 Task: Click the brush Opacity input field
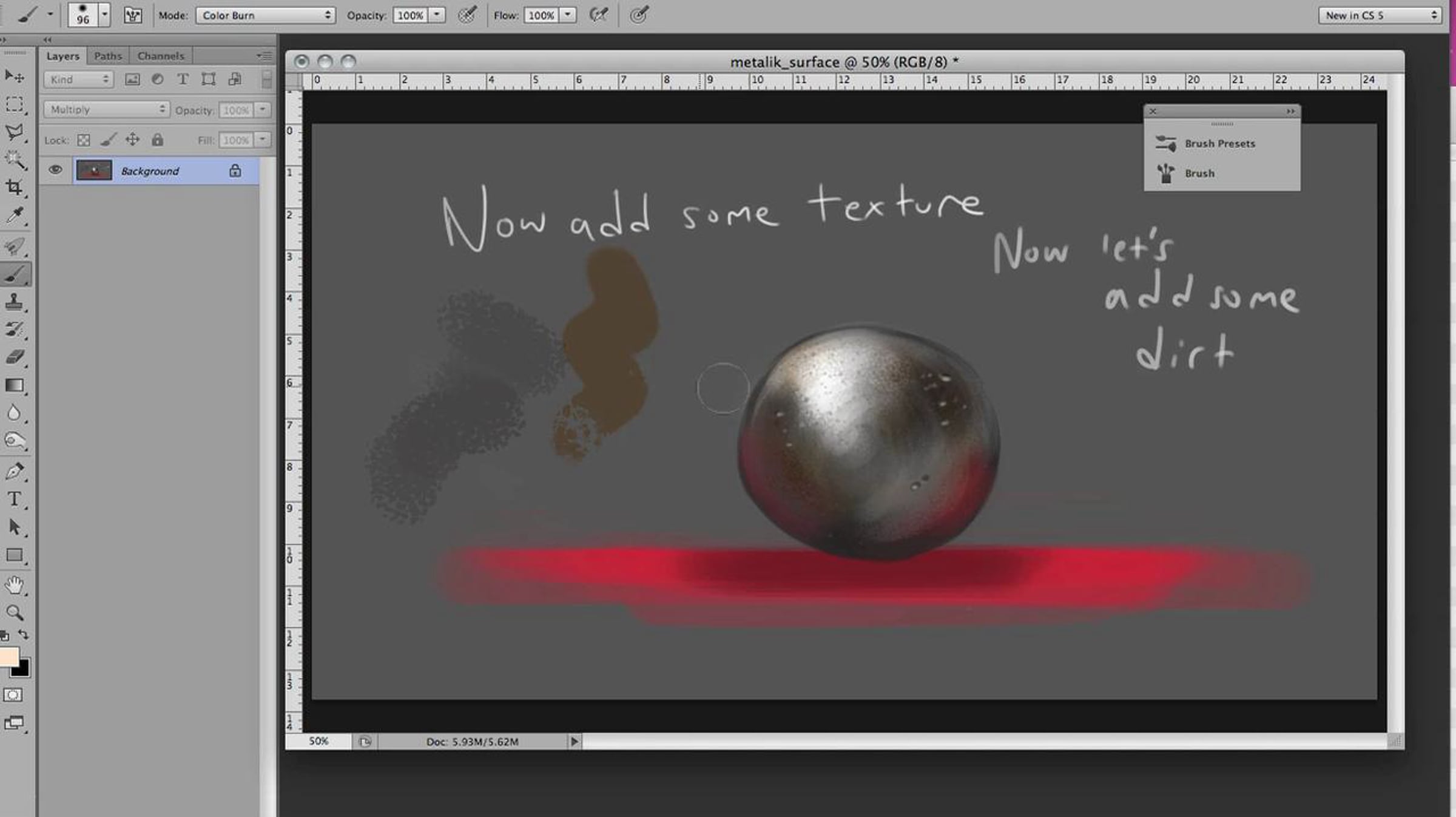[x=411, y=15]
